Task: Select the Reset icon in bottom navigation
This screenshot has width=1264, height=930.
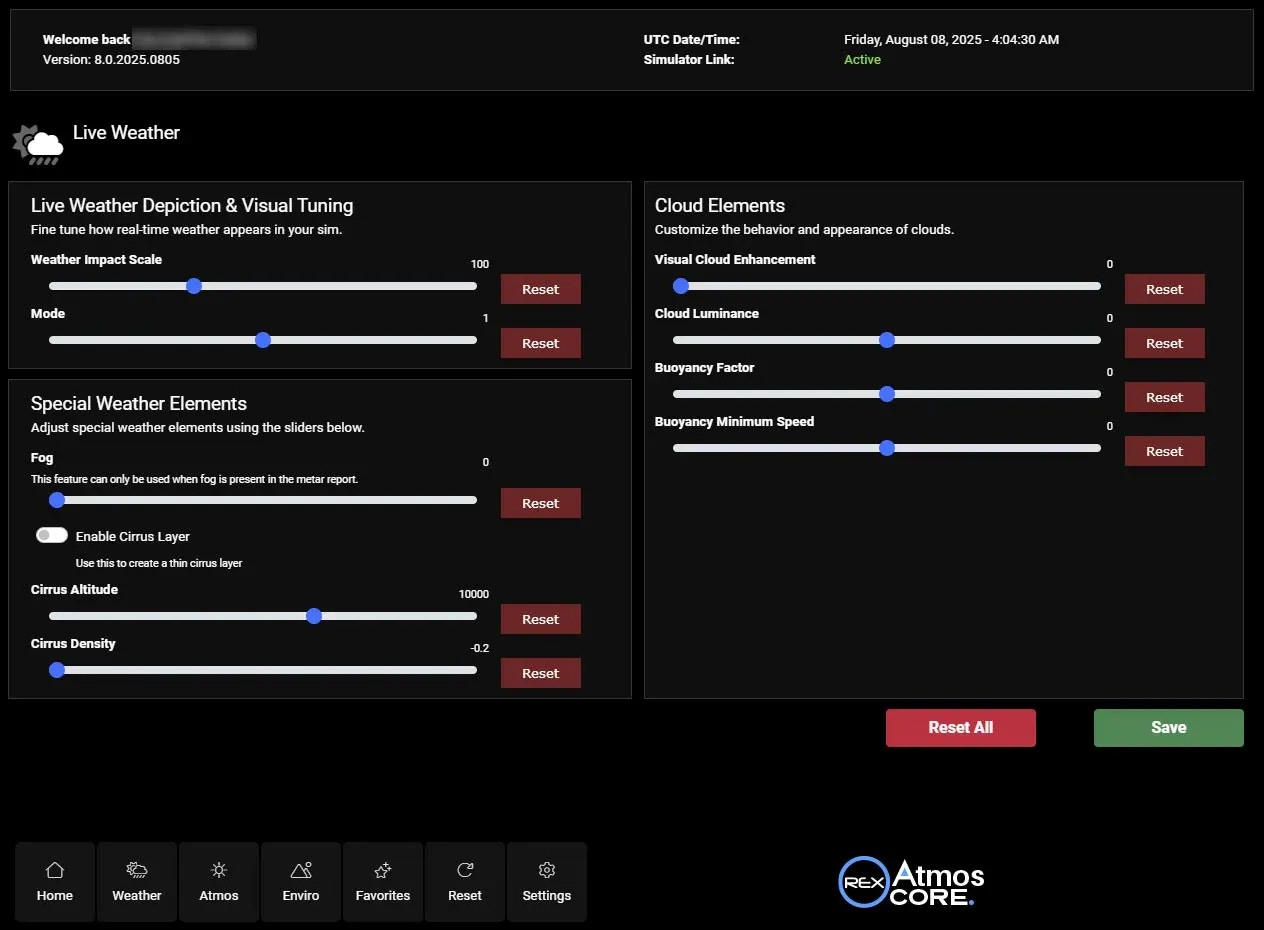Action: [x=464, y=881]
